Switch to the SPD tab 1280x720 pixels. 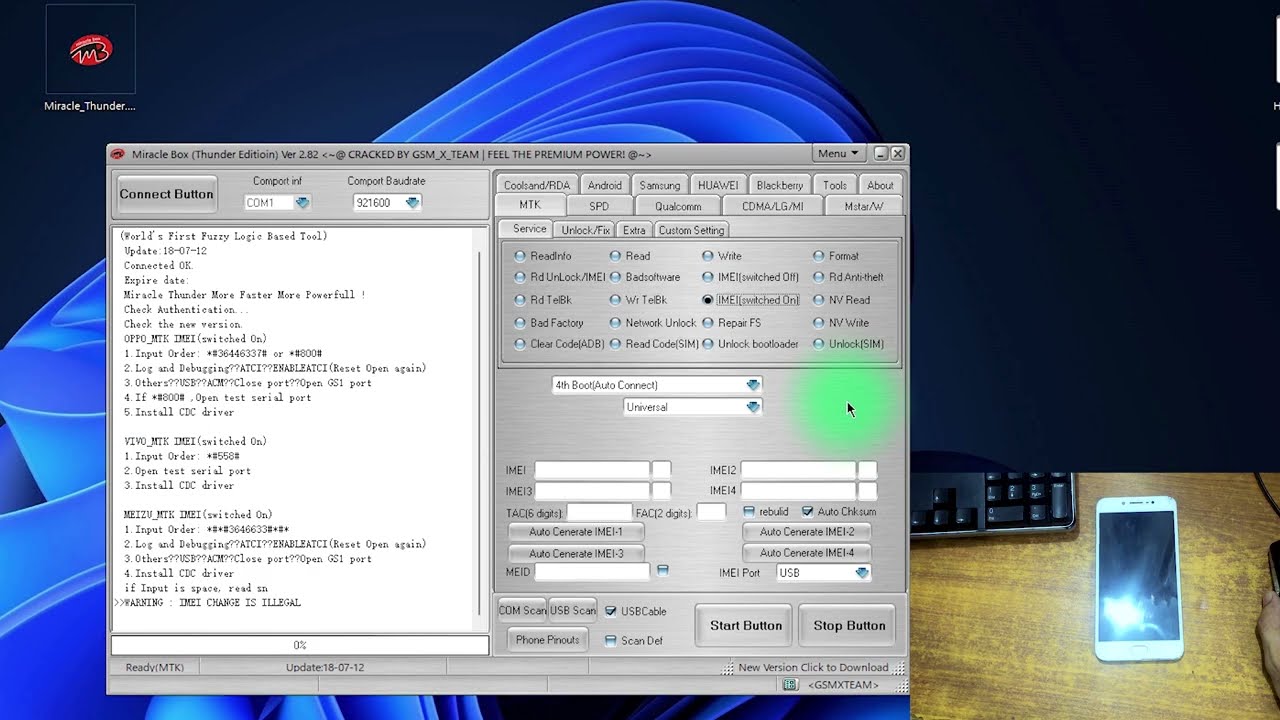point(599,206)
